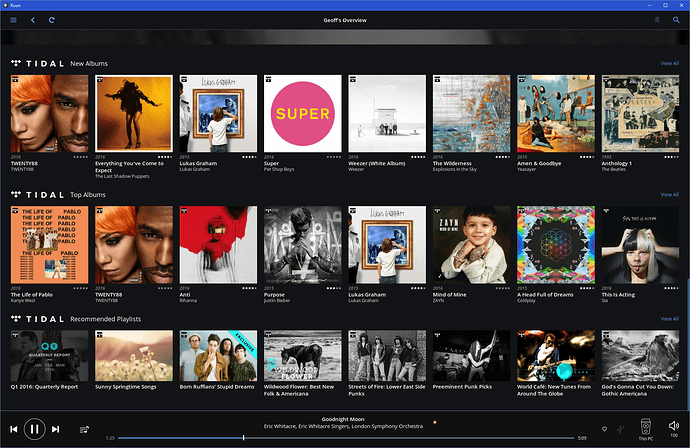Open Sunny Springtime Songs playlist

(134, 356)
